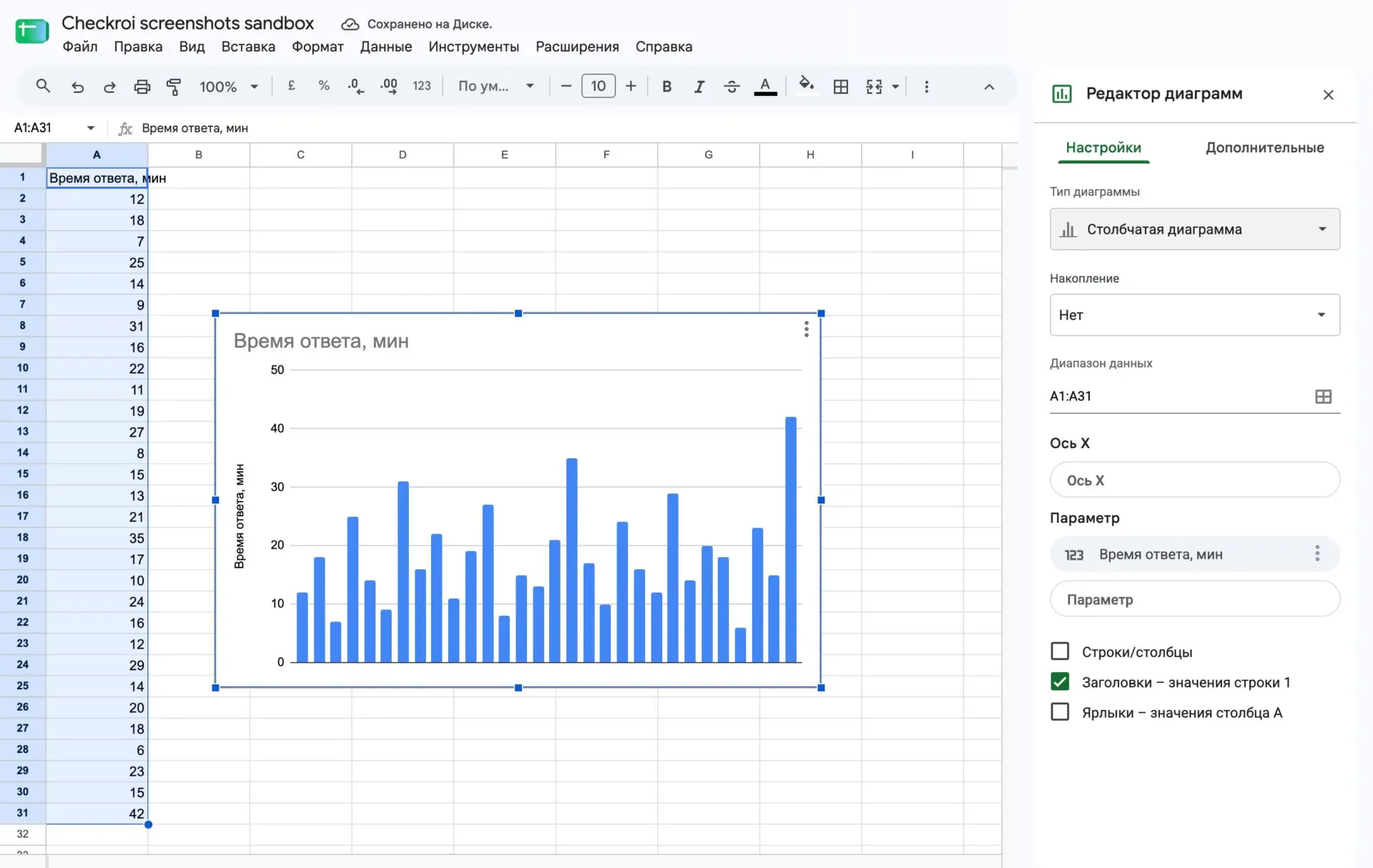Open the Вставка menu

[248, 46]
